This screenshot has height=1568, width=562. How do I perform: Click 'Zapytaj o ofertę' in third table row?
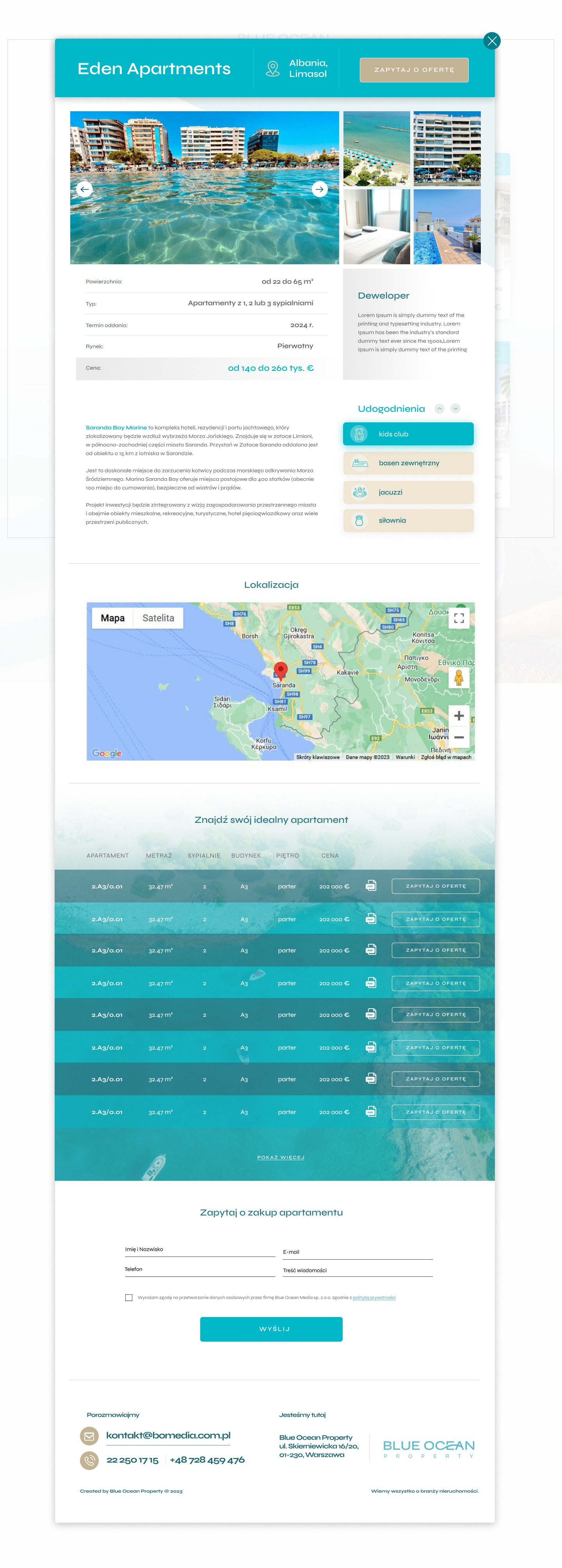[435, 950]
